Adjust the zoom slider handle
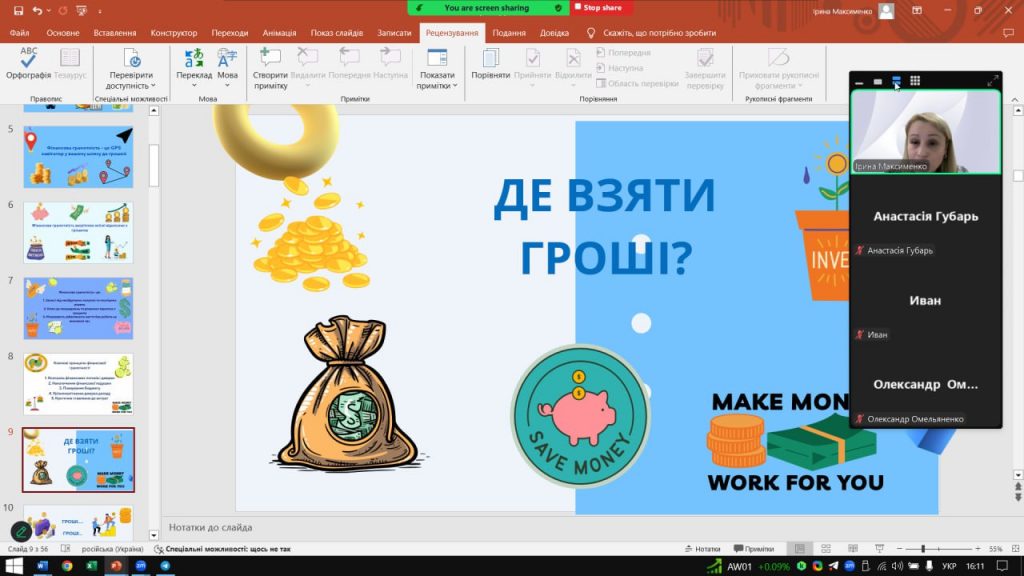This screenshot has width=1024, height=576. (922, 549)
